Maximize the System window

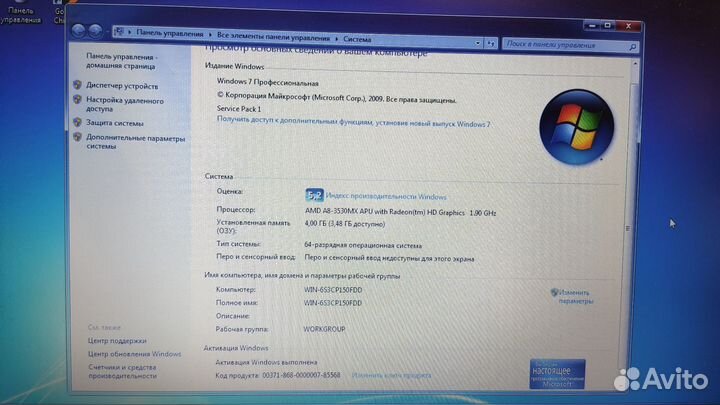pyautogui.click(x=607, y=26)
